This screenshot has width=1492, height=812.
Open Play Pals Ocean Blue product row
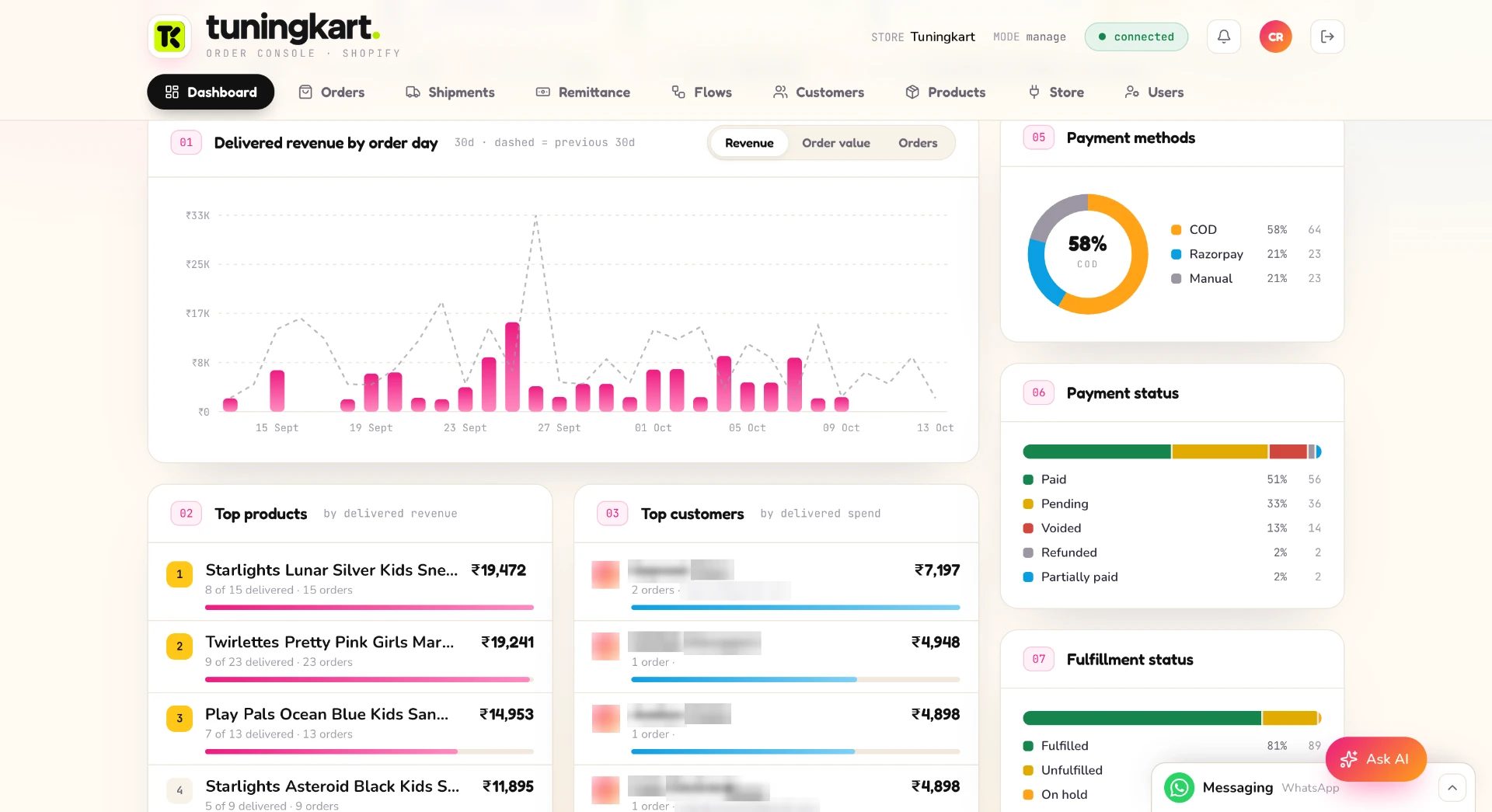350,729
